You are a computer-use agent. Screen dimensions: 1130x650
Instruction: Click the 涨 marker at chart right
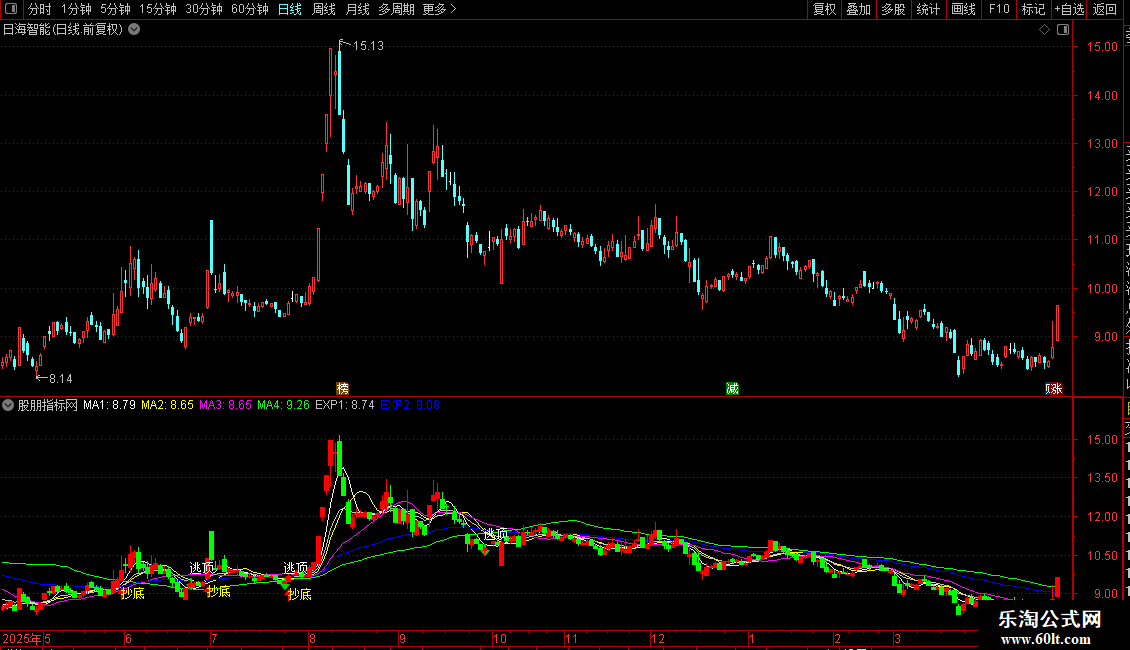click(1054, 388)
